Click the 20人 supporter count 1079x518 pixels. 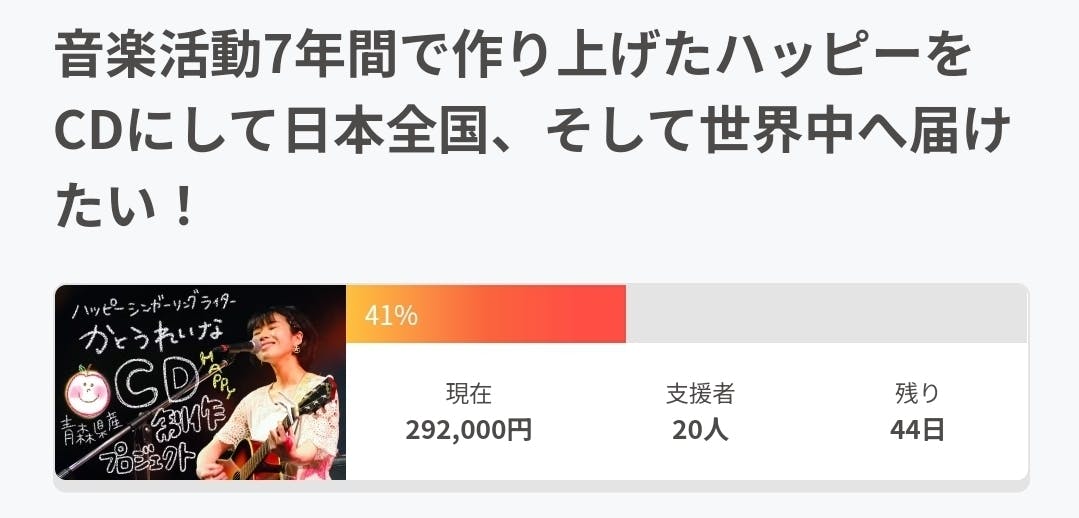(x=700, y=430)
